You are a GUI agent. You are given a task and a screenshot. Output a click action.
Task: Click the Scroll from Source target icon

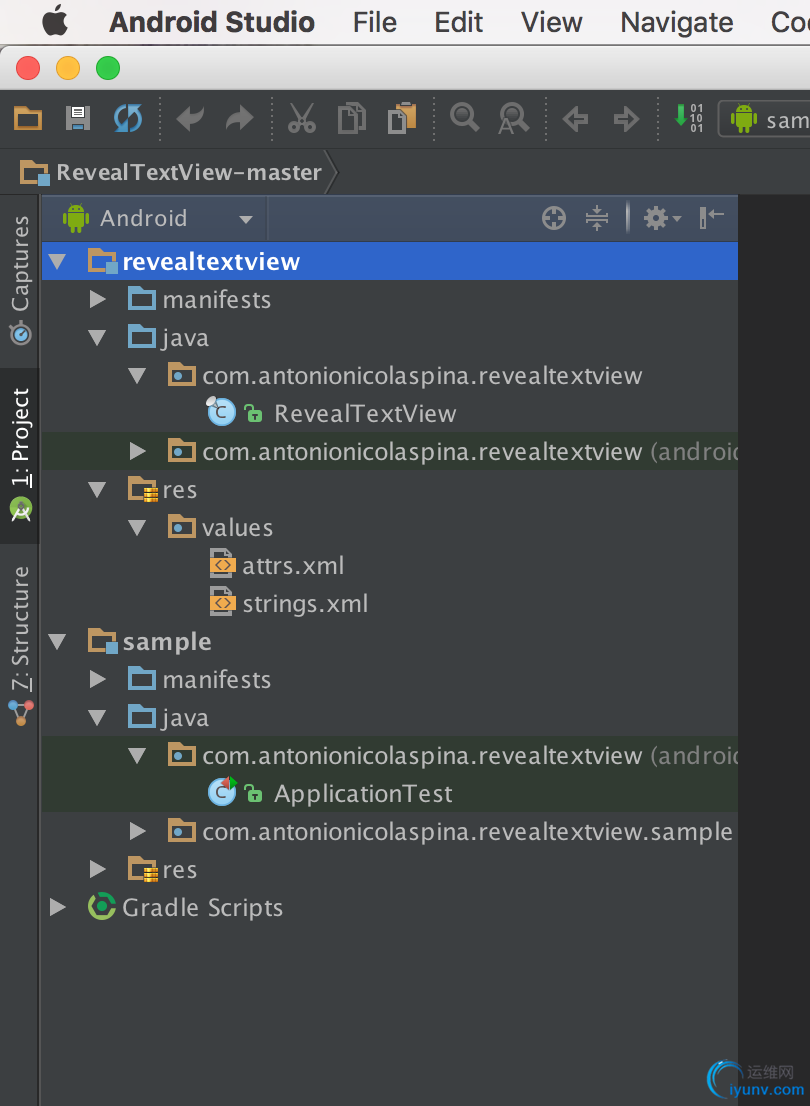554,218
